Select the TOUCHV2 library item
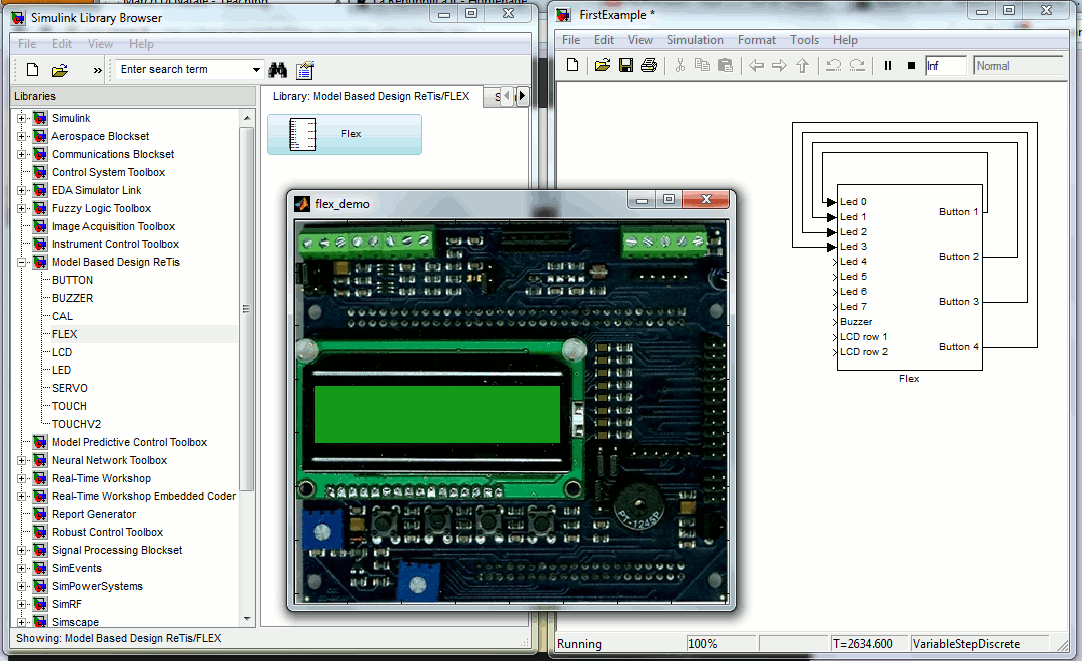Screen dimensions: 1082x661 (76, 424)
